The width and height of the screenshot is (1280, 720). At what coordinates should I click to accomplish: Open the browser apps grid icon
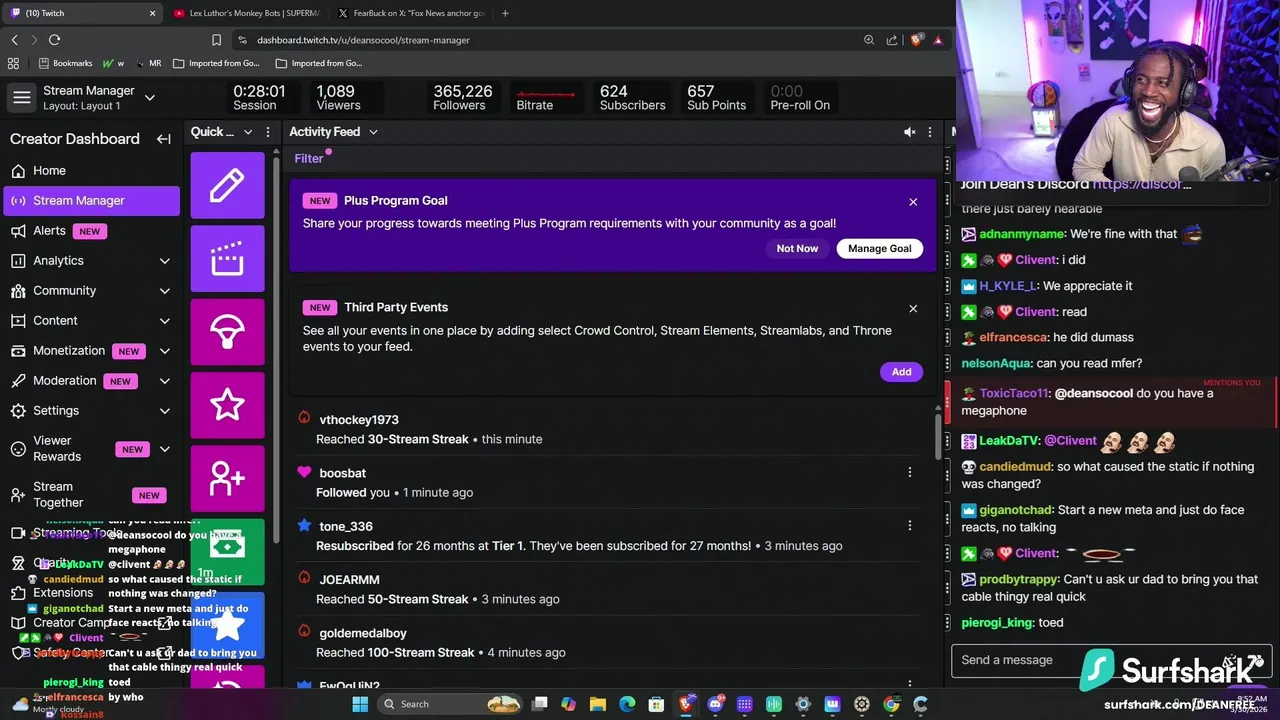tap(13, 63)
